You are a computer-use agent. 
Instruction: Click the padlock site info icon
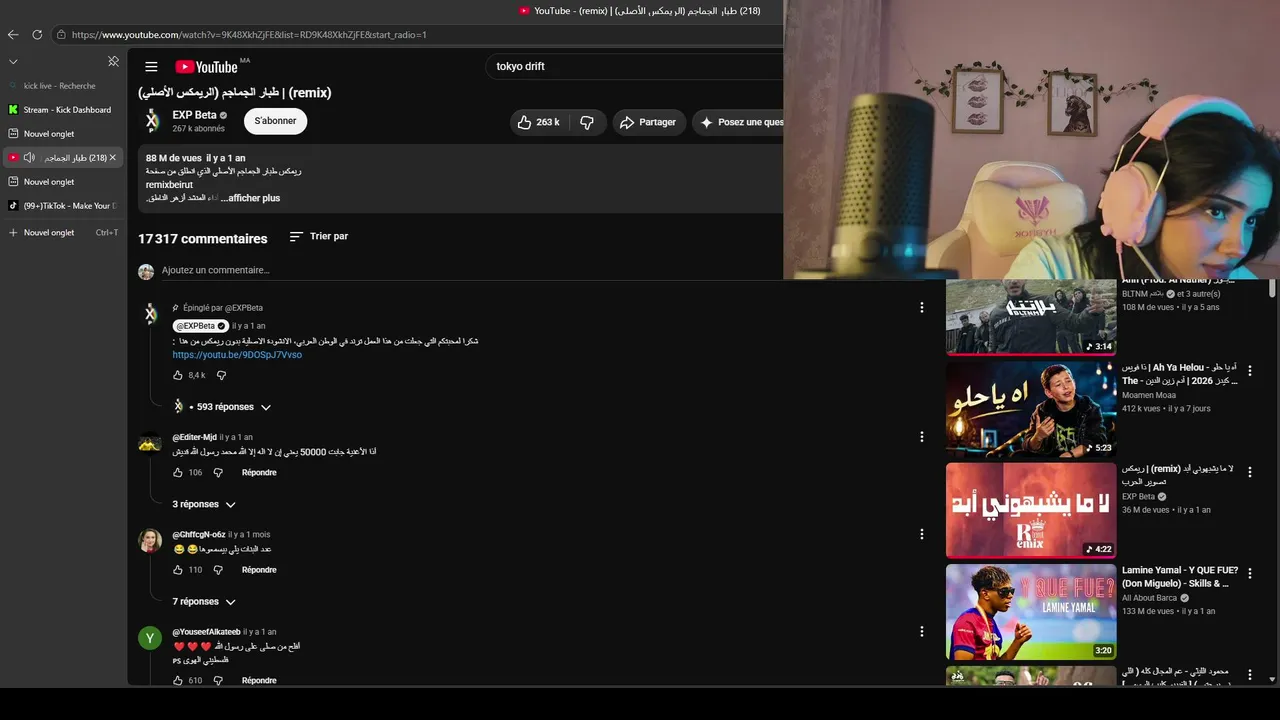tap(62, 35)
